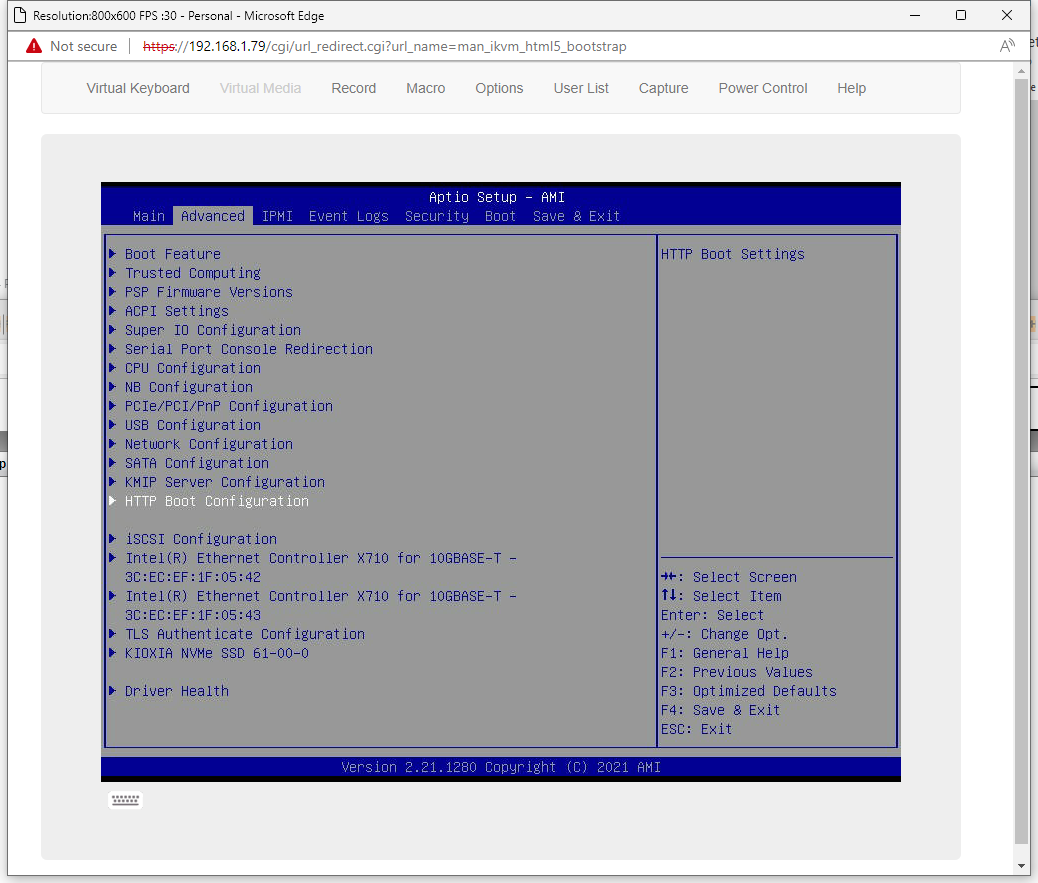
Task: Click the scroll down arrow of the page scrollbar
Action: (1021, 865)
